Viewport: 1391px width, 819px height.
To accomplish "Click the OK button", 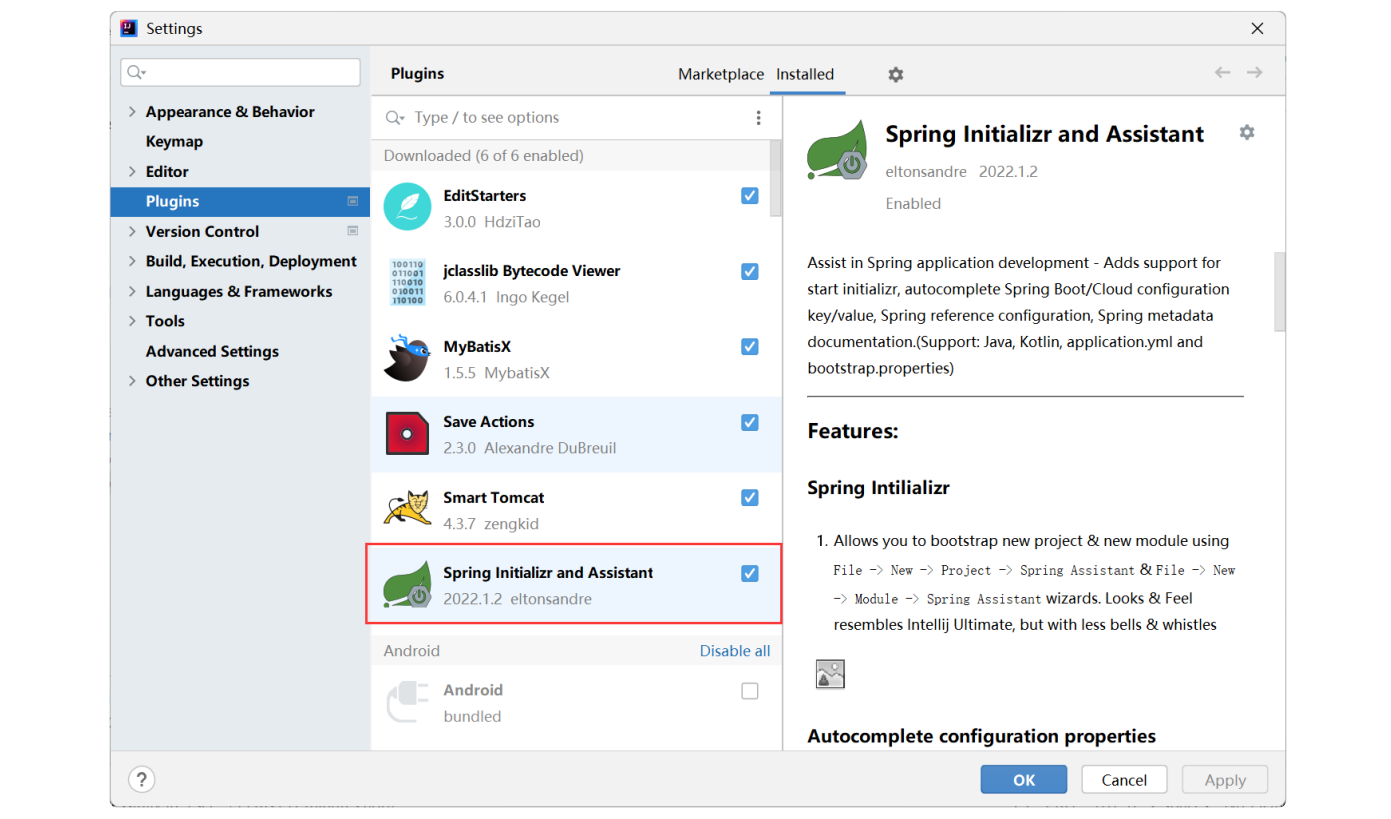I will click(1024, 780).
